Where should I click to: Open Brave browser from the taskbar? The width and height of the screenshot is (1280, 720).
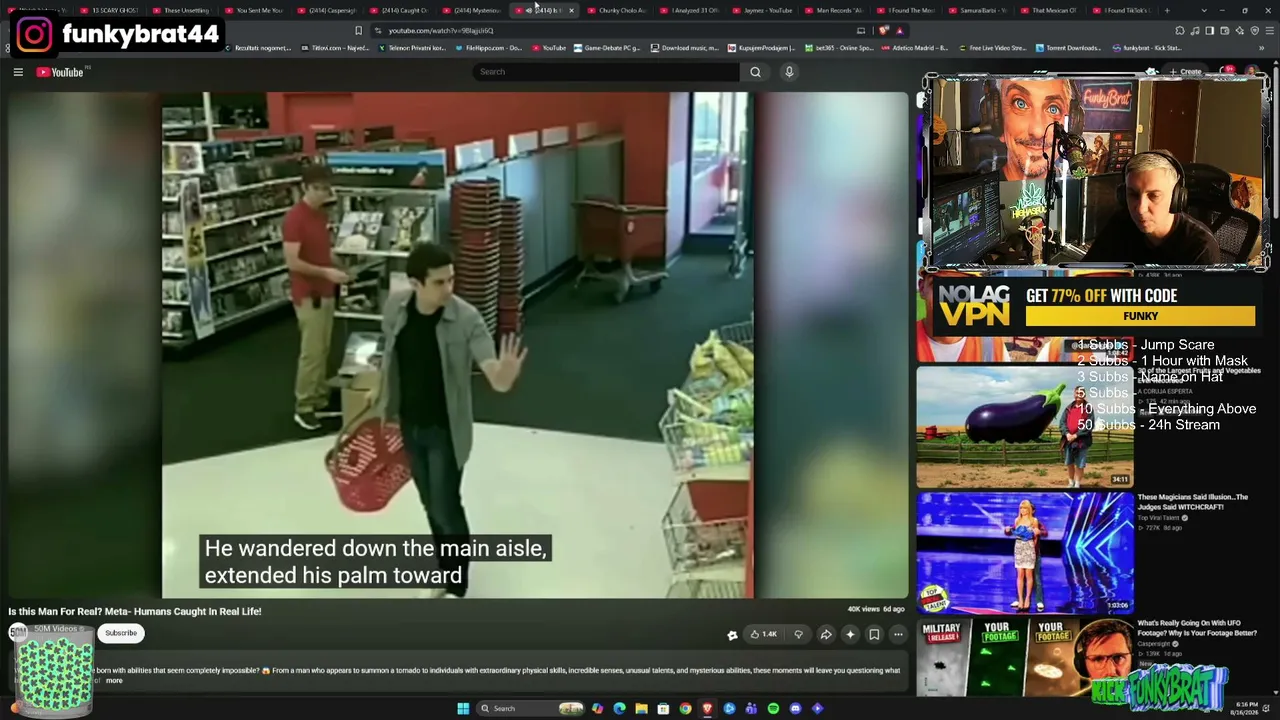point(707,709)
